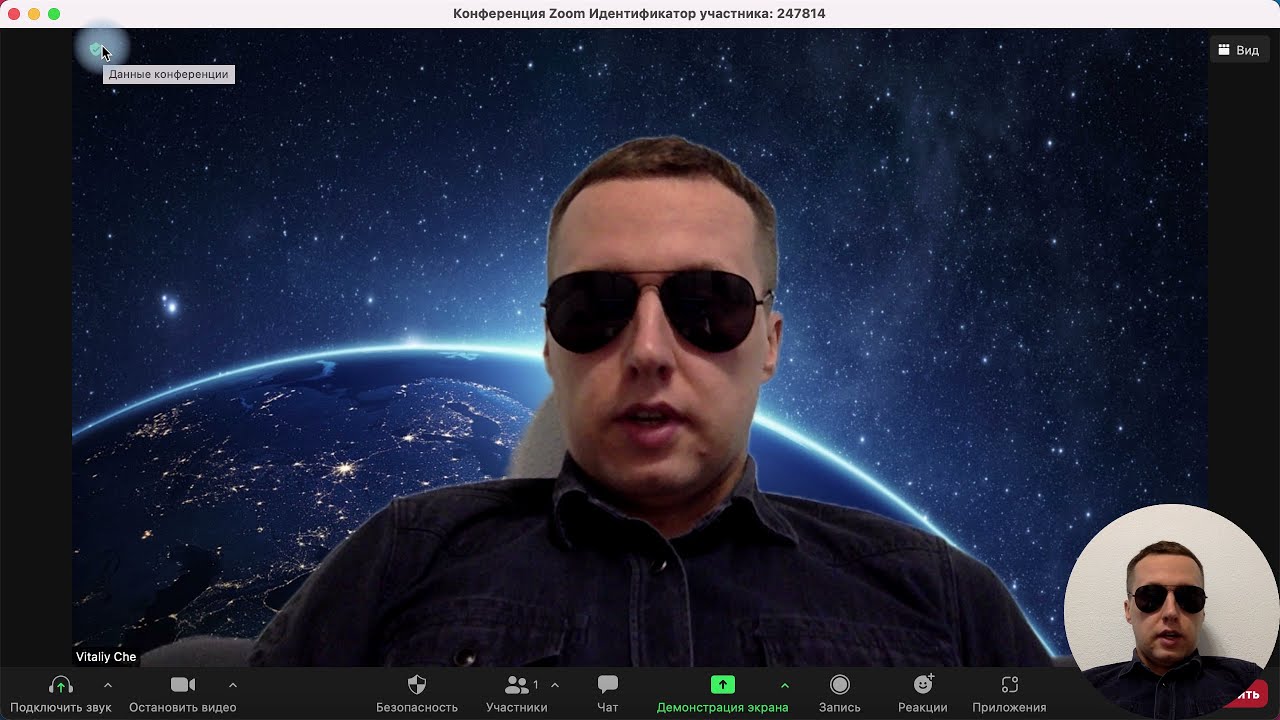Start Демонстрация экрана screen share
This screenshot has width=1280, height=720.
pyautogui.click(x=722, y=693)
